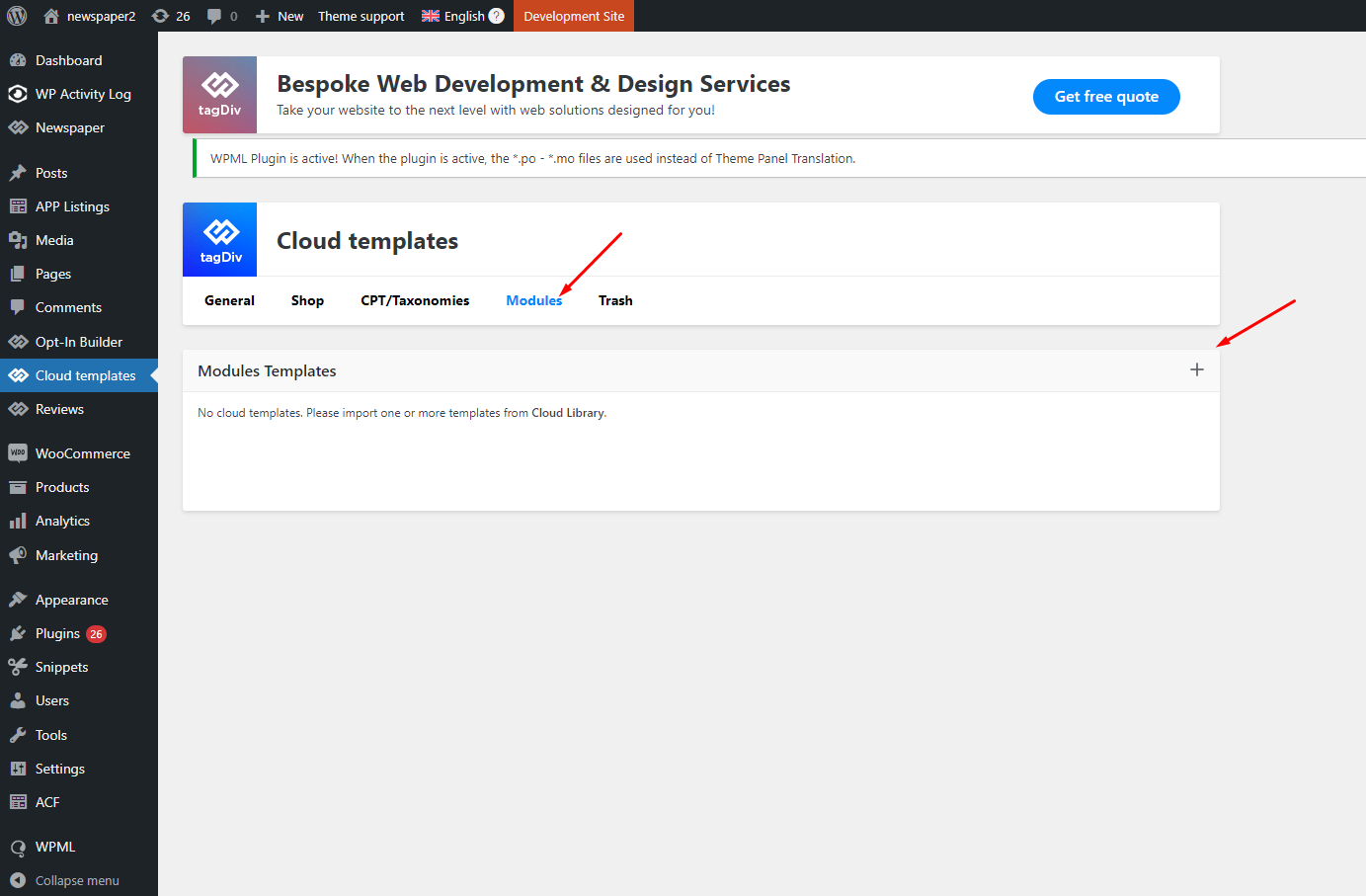Click the Reviews tagDiv icon
This screenshot has height=896, width=1366.
[x=18, y=409]
